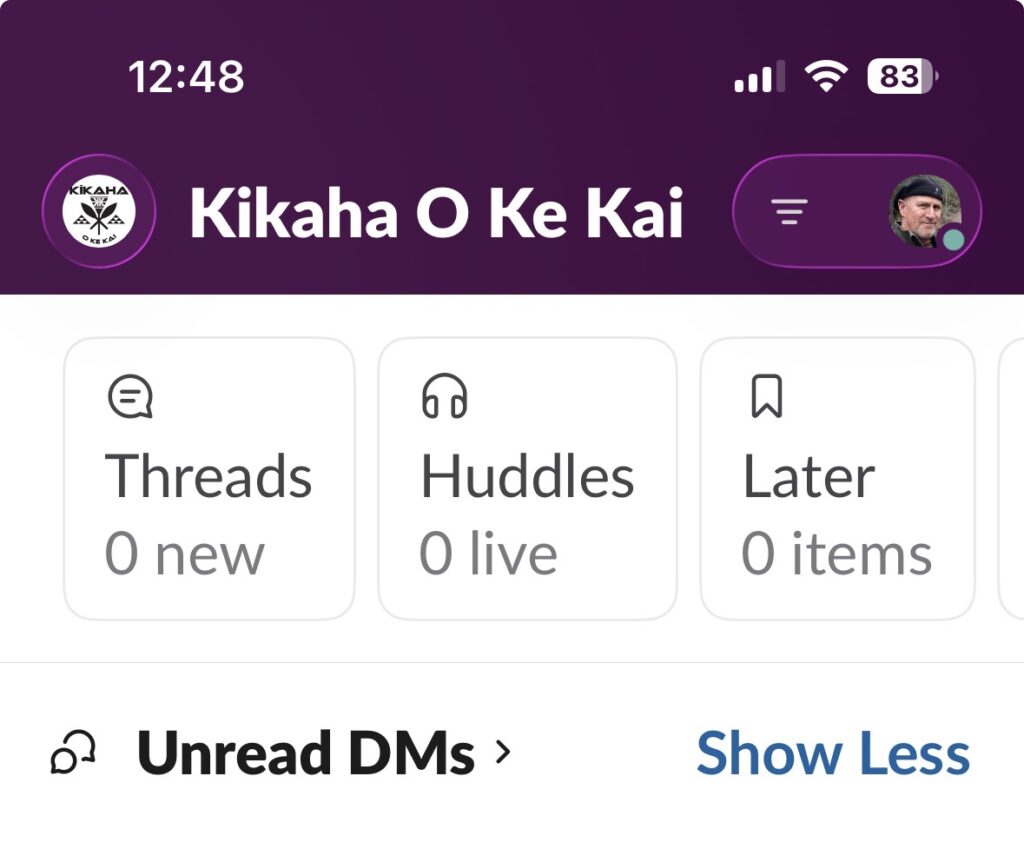The image size is (1024, 849).
Task: Tap the '0 live' huddles count
Action: [x=488, y=554]
